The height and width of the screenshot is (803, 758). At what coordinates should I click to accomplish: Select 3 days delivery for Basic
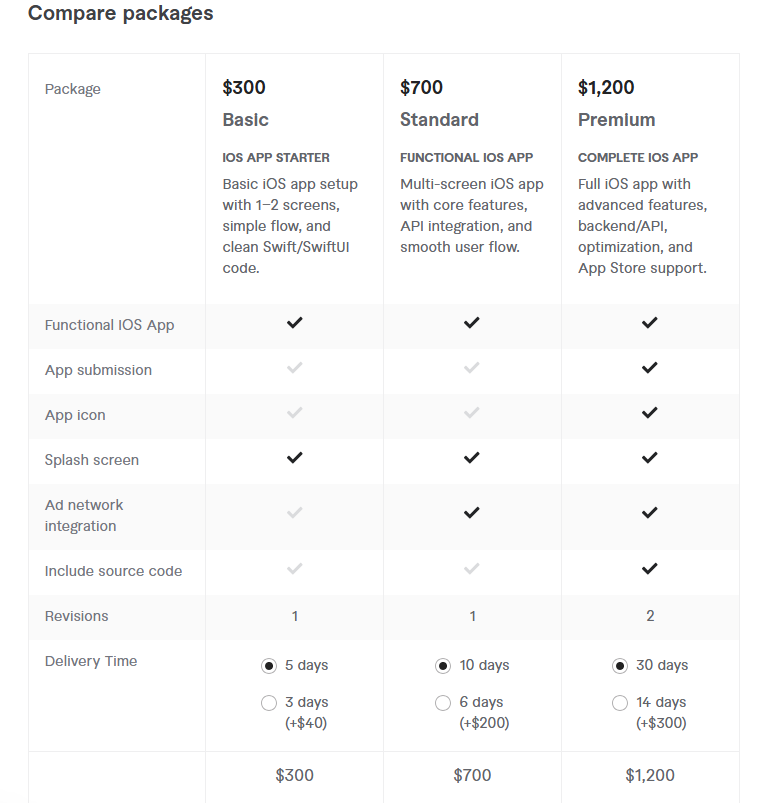pyautogui.click(x=269, y=703)
